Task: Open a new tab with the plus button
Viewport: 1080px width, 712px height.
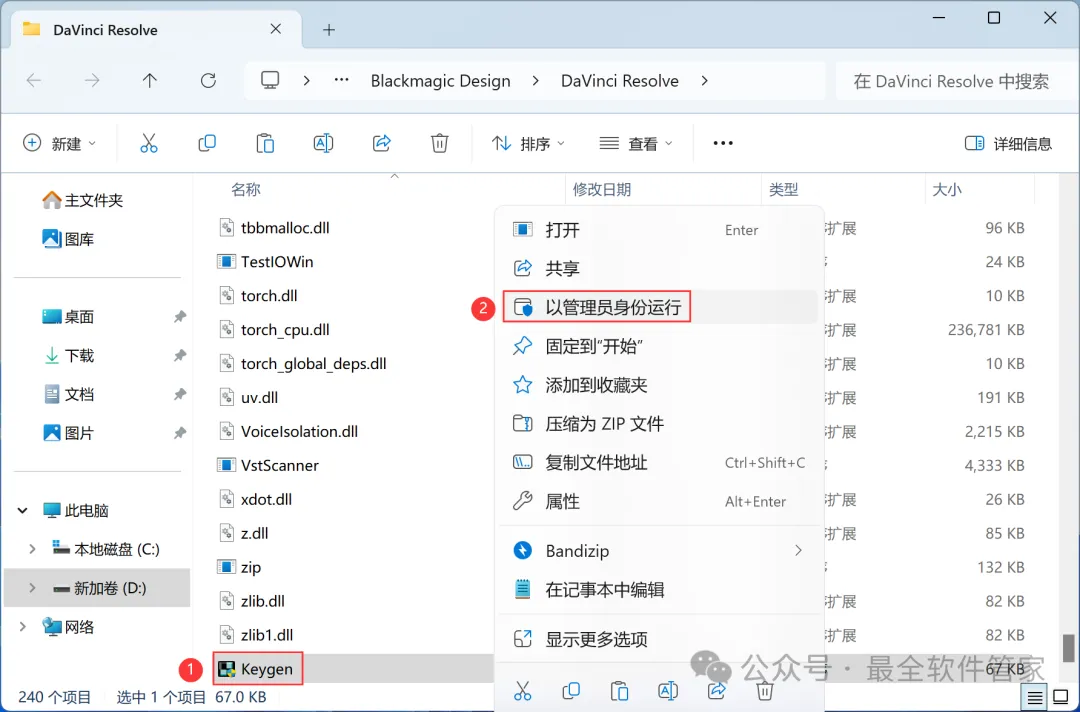Action: (329, 30)
